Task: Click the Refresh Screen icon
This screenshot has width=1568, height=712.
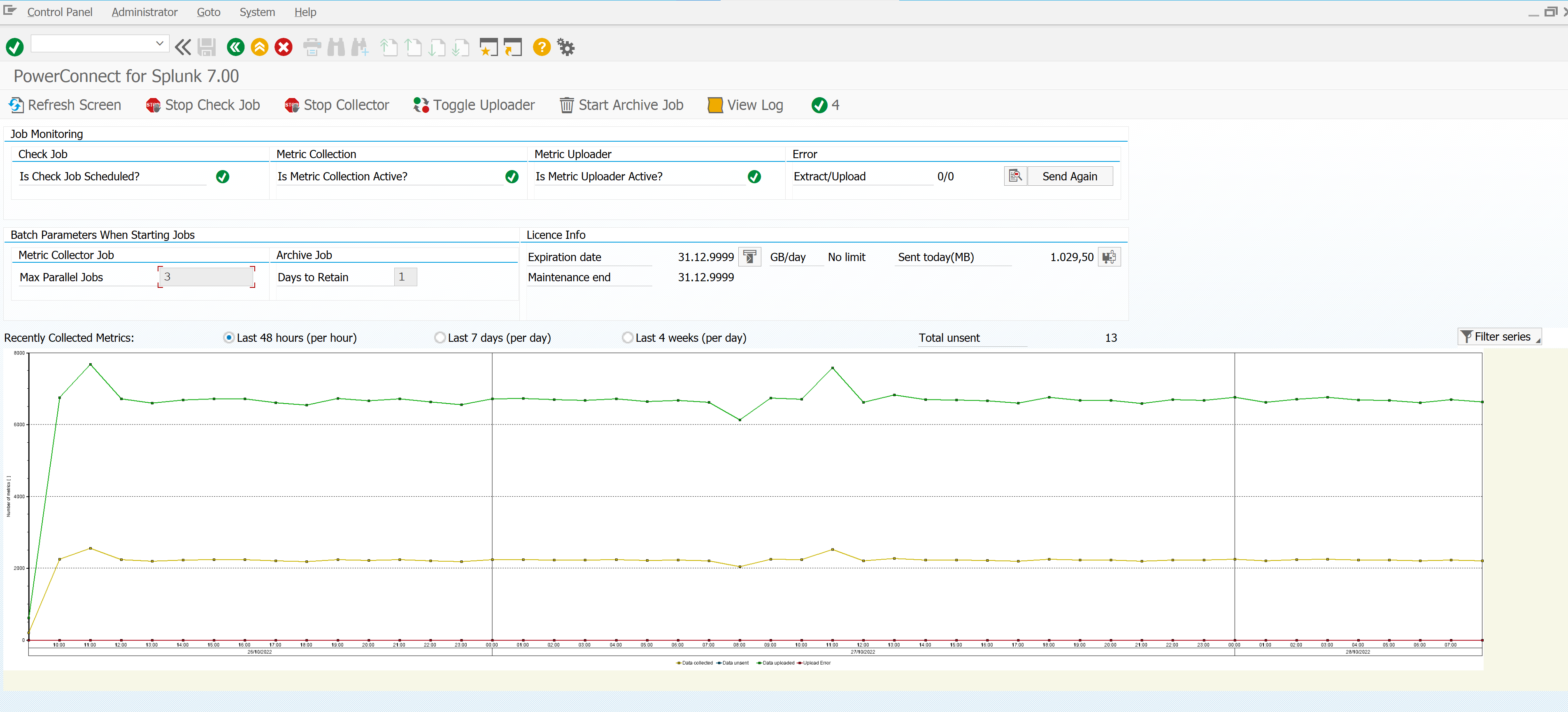Action: click(x=16, y=105)
